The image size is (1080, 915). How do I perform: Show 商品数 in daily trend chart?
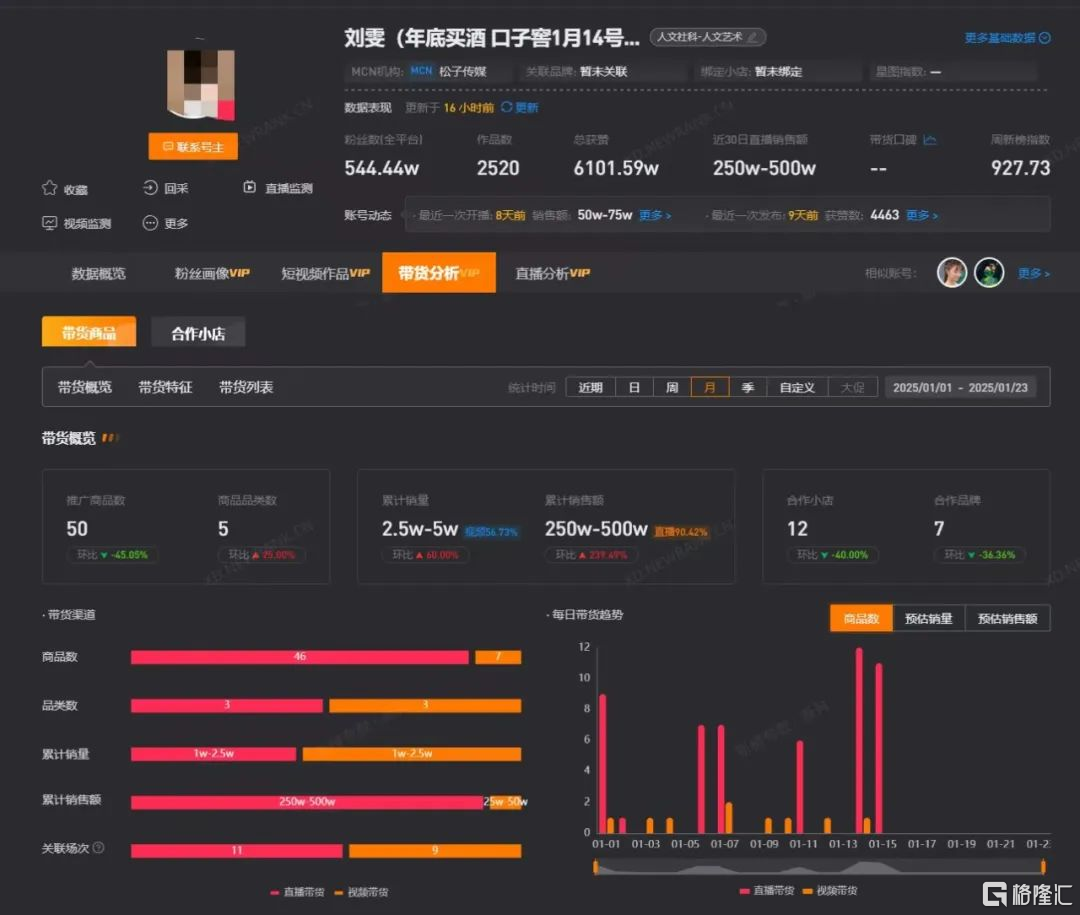tap(862, 618)
